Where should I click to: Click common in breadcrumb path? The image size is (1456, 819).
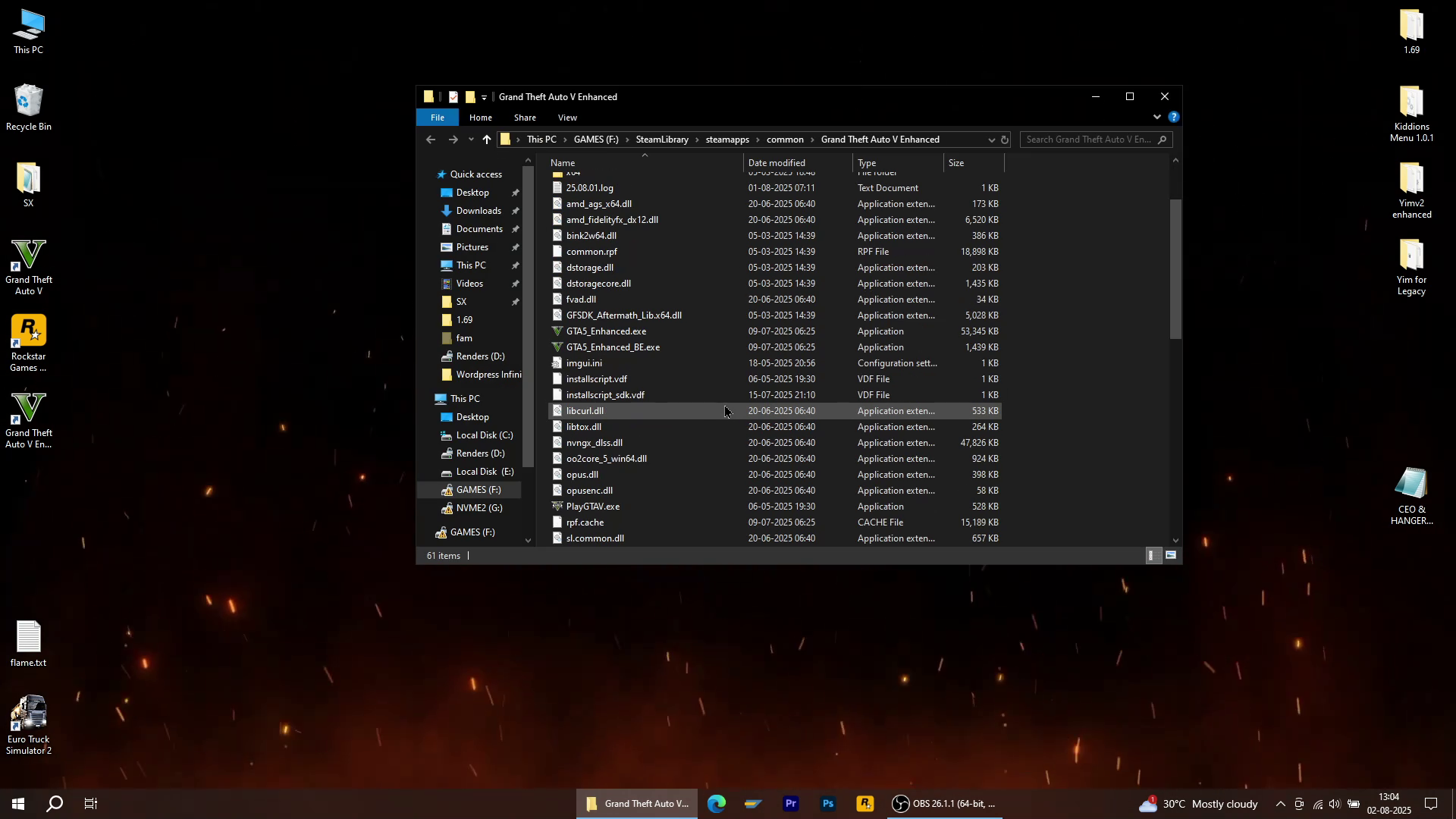click(x=785, y=140)
